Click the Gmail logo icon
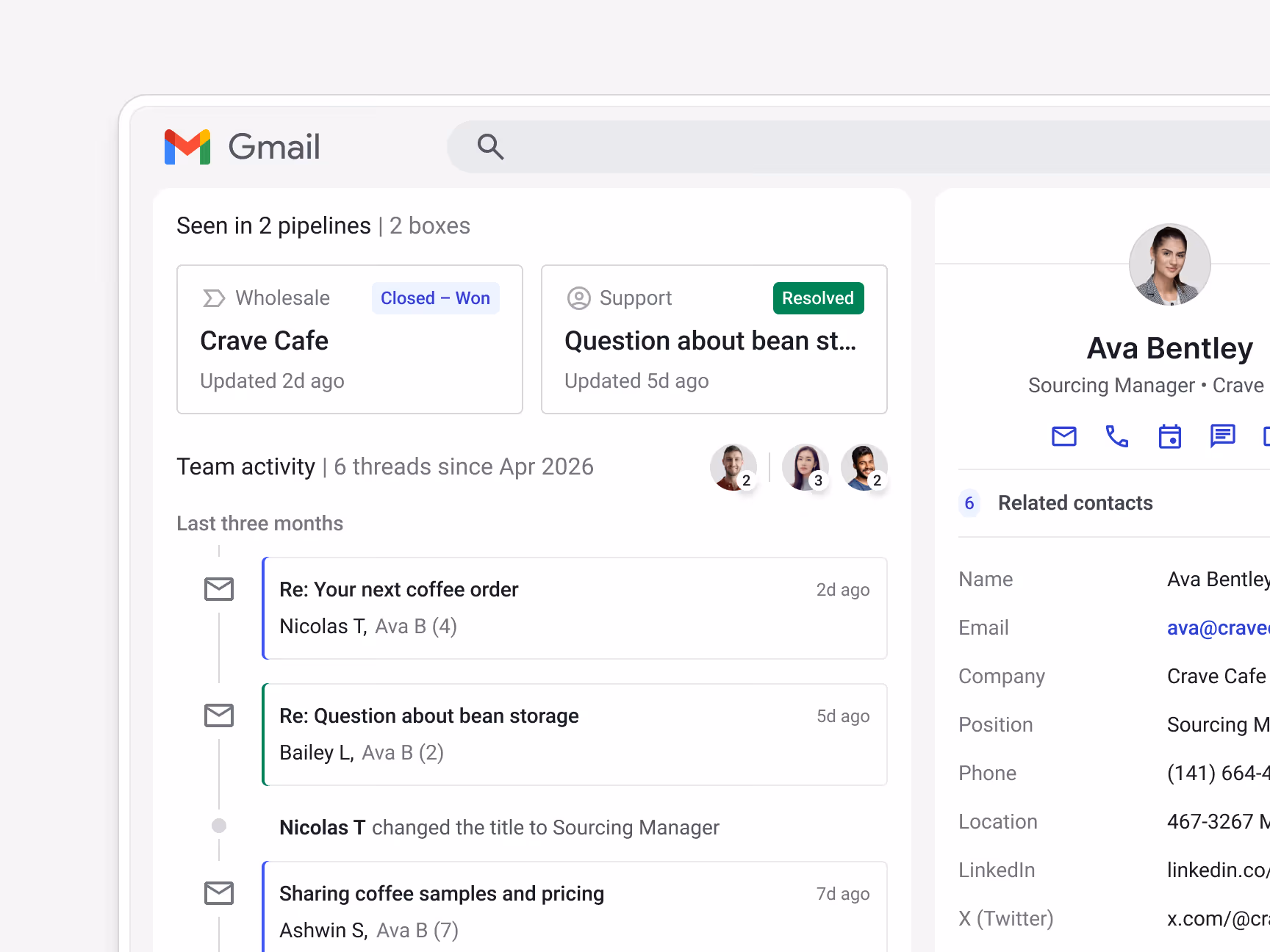This screenshot has height=952, width=1270. [x=187, y=147]
